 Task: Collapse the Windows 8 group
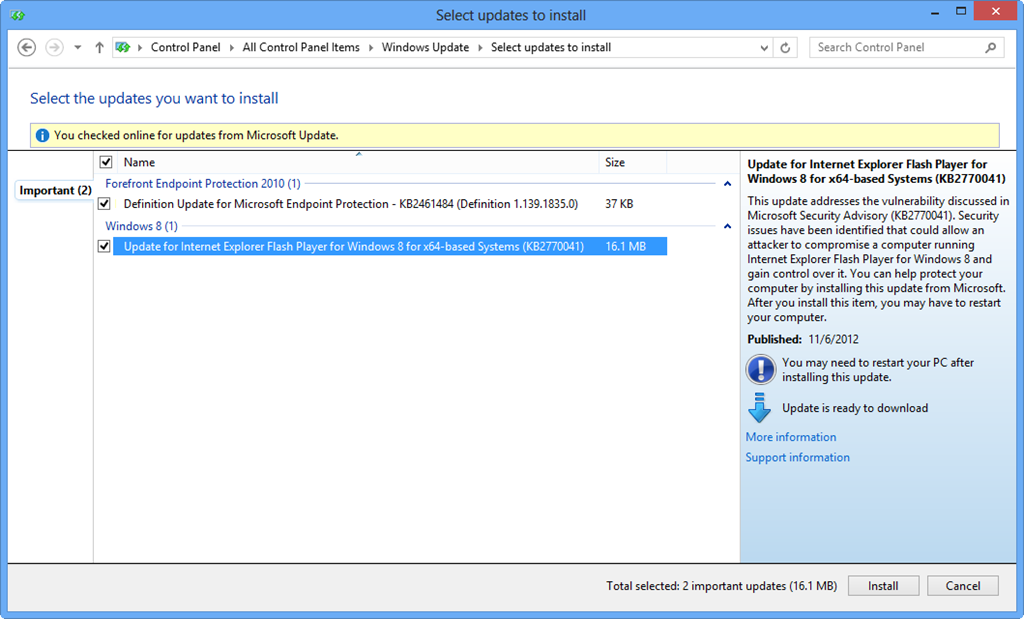click(x=727, y=225)
